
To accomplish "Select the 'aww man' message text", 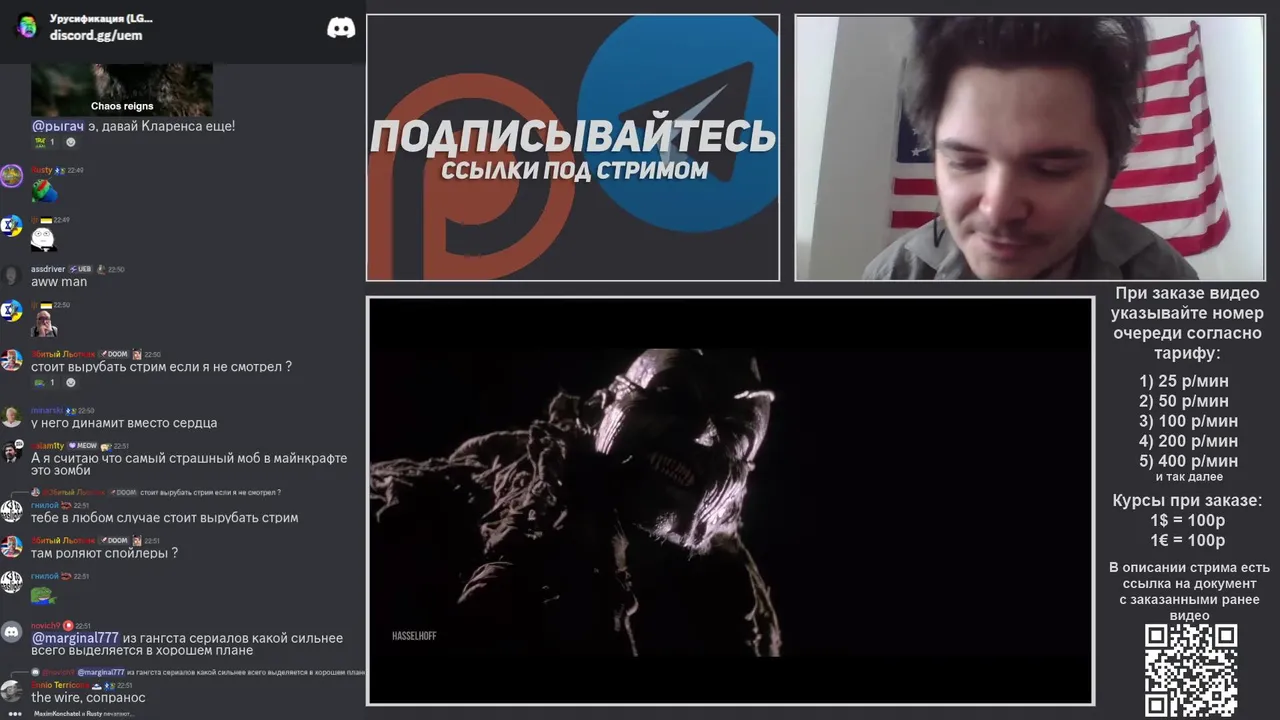I will (59, 282).
